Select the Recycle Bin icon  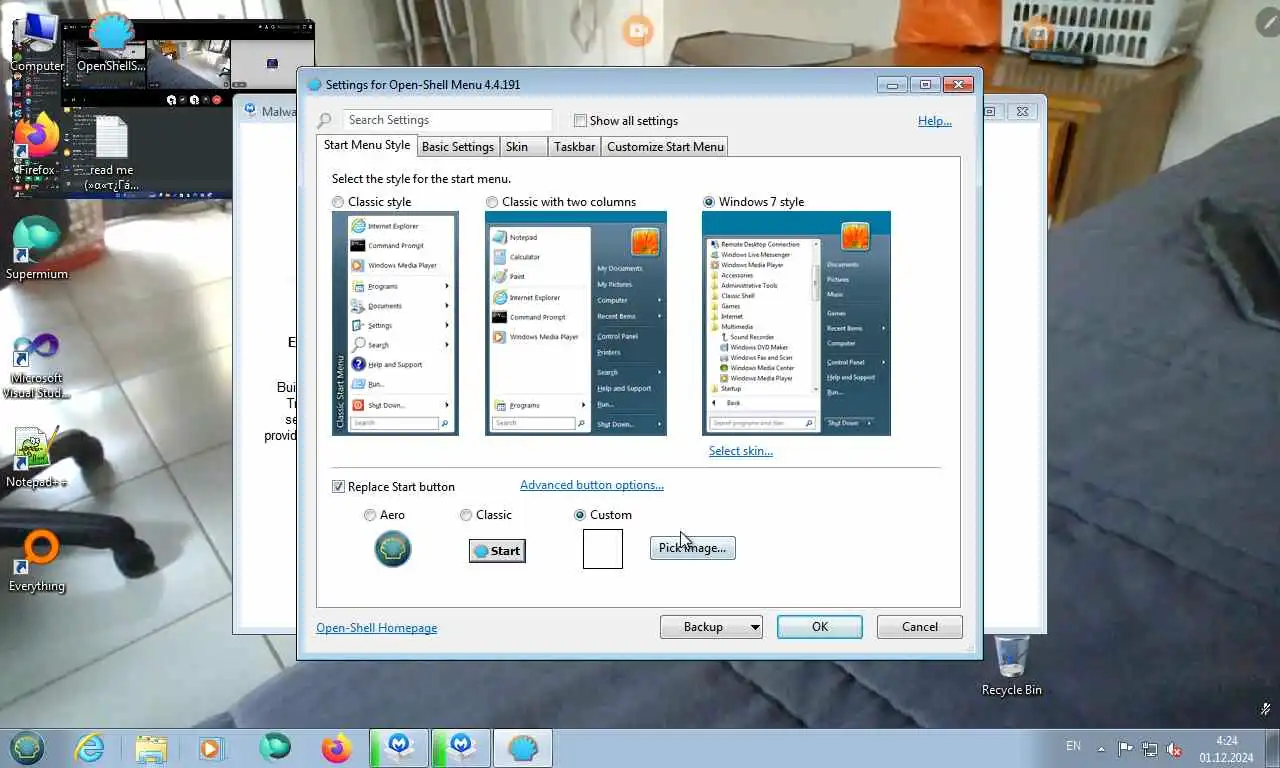(x=1012, y=666)
